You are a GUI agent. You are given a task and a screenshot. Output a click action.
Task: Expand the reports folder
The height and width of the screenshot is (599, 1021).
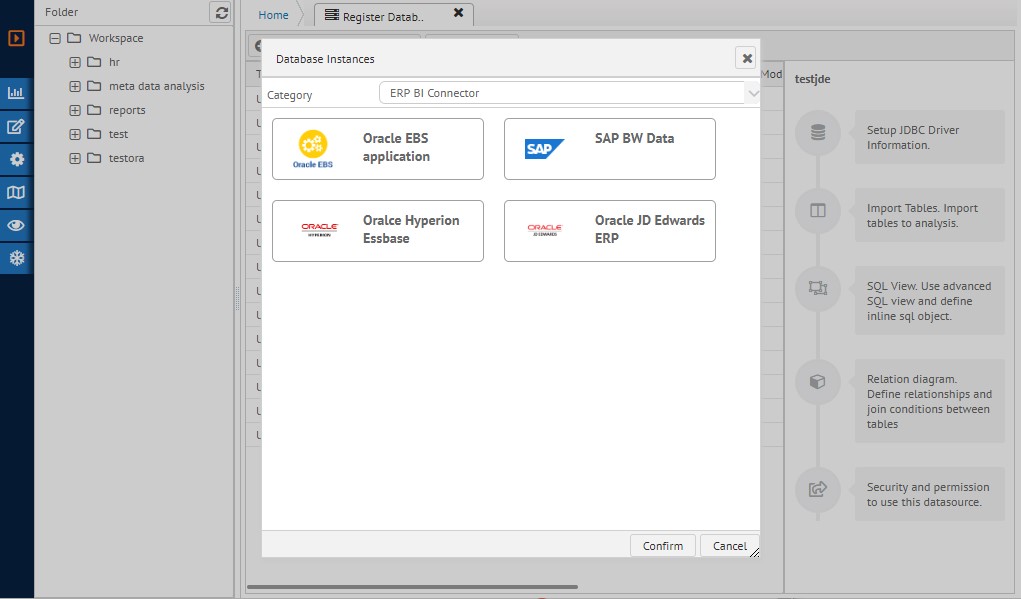click(x=75, y=110)
